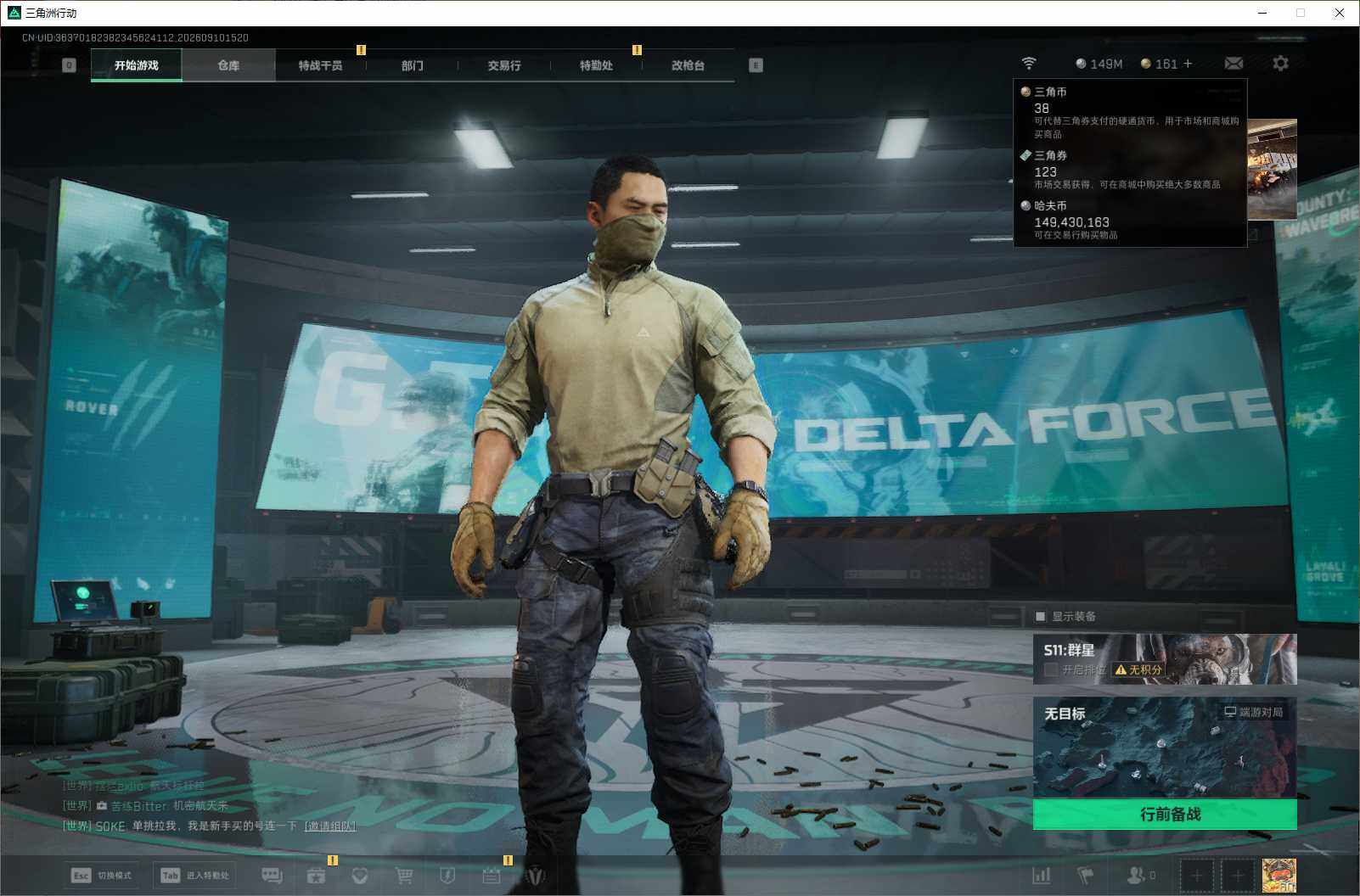Viewport: 1360px width, 896px height.
Task: Open the event banner thumbnail beside currency popup
Action: click(1272, 170)
